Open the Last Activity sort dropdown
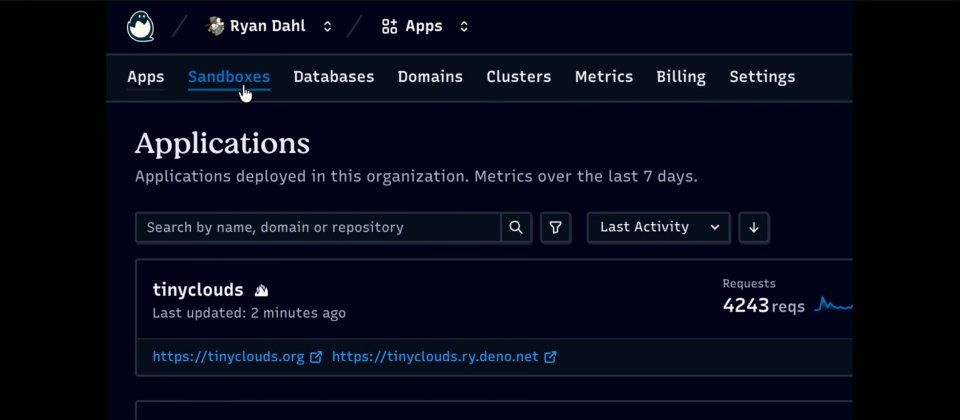960x420 pixels. [658, 227]
